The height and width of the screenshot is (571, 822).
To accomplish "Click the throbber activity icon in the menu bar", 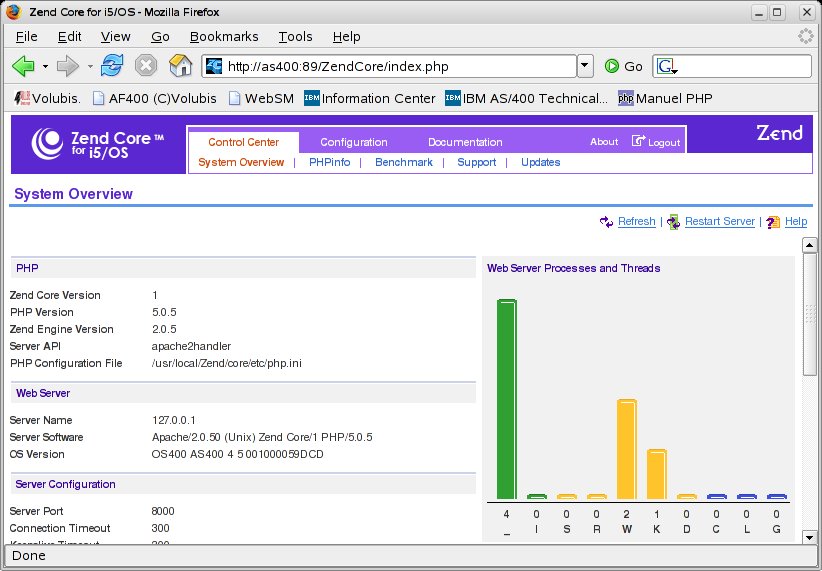I will tap(806, 36).
